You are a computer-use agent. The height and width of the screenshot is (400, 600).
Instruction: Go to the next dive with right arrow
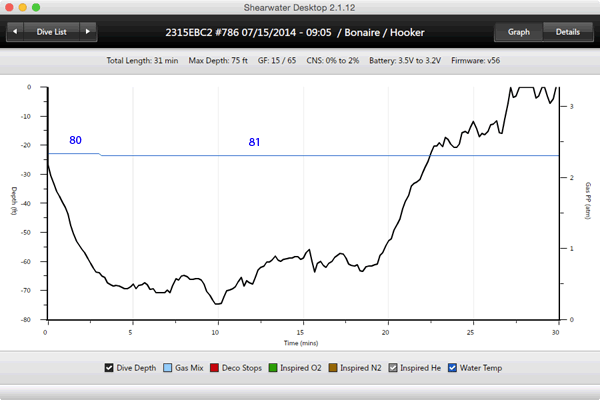(89, 32)
